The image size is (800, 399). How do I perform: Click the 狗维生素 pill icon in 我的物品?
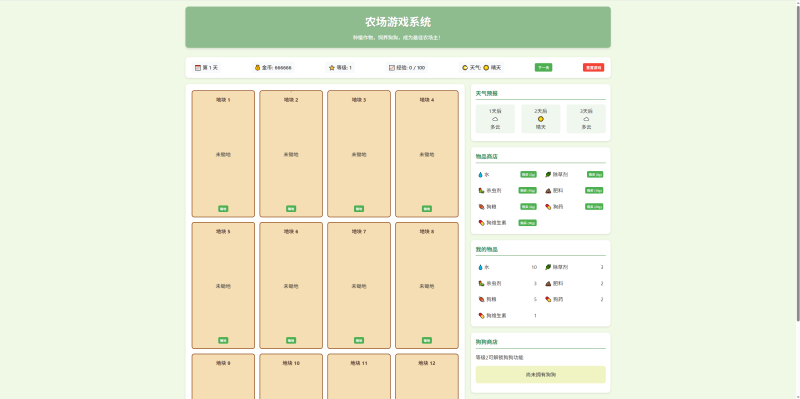tap(481, 315)
